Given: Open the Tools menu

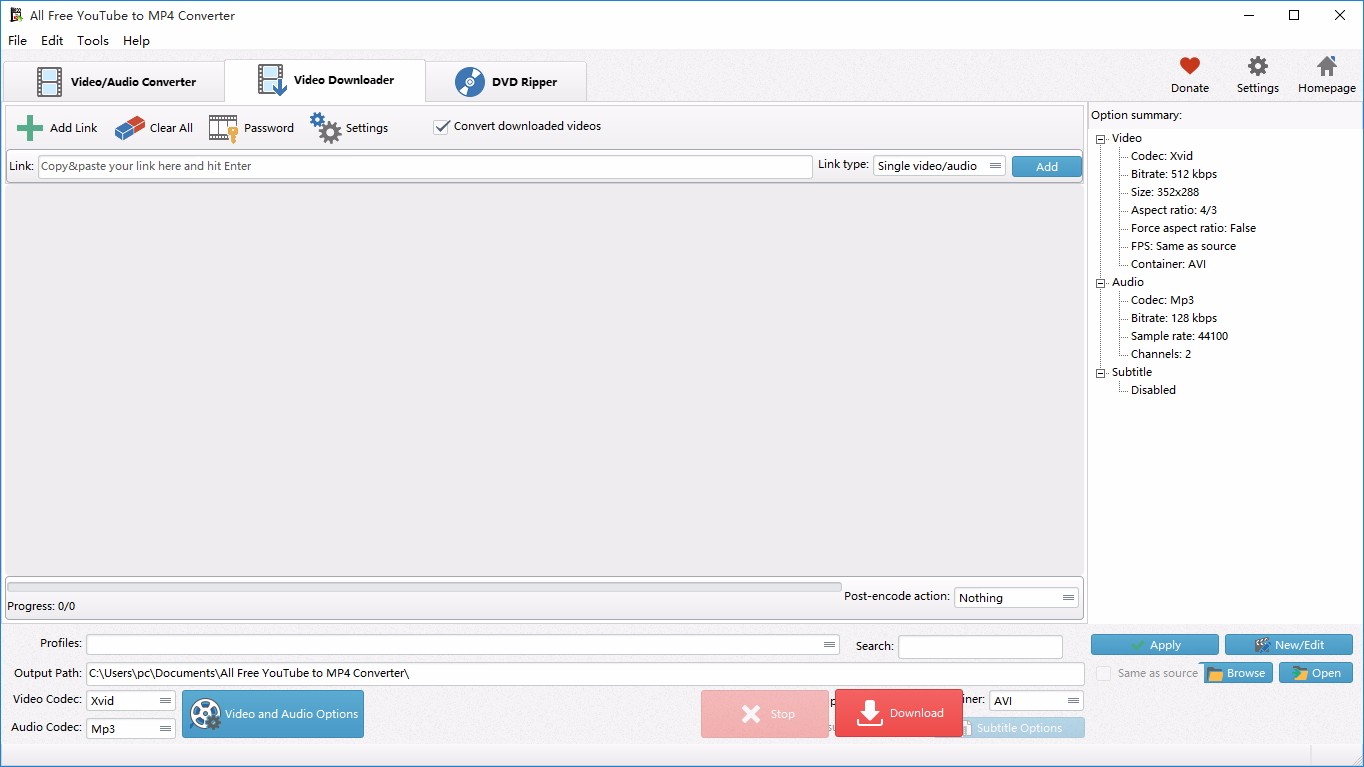Looking at the screenshot, I should (x=93, y=41).
